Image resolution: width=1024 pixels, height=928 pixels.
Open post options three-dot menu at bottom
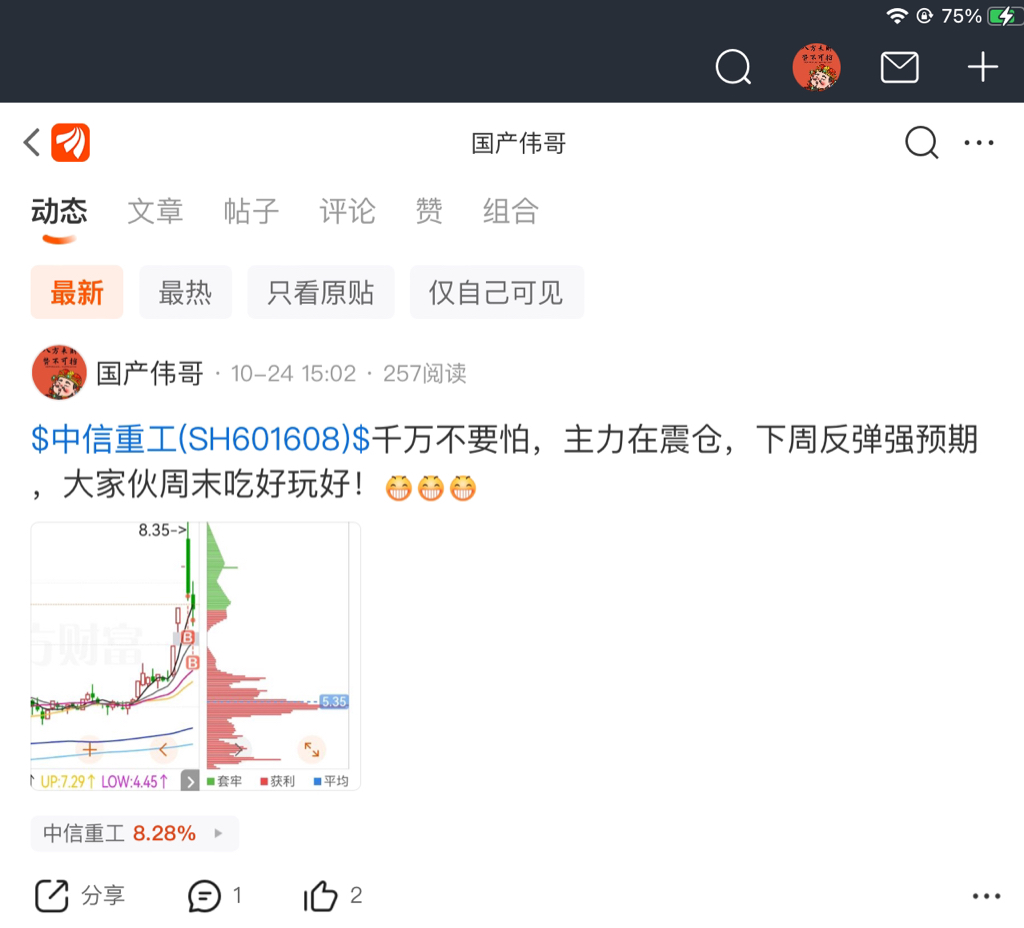tap(986, 896)
